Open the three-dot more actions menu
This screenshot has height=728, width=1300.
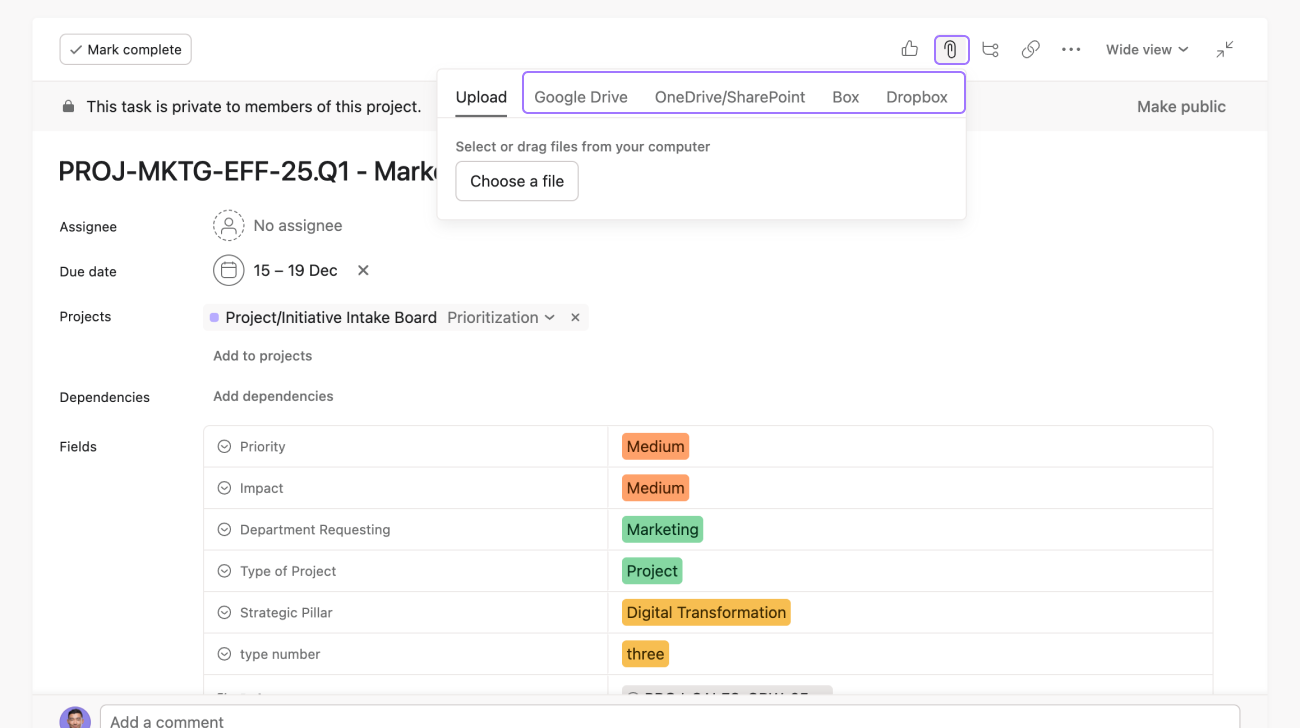(x=1071, y=49)
